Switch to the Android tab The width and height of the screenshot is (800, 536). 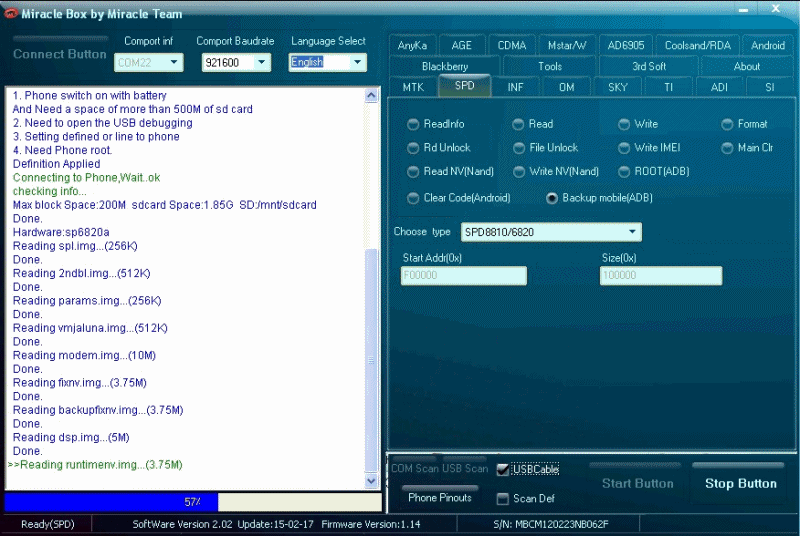tap(768, 45)
